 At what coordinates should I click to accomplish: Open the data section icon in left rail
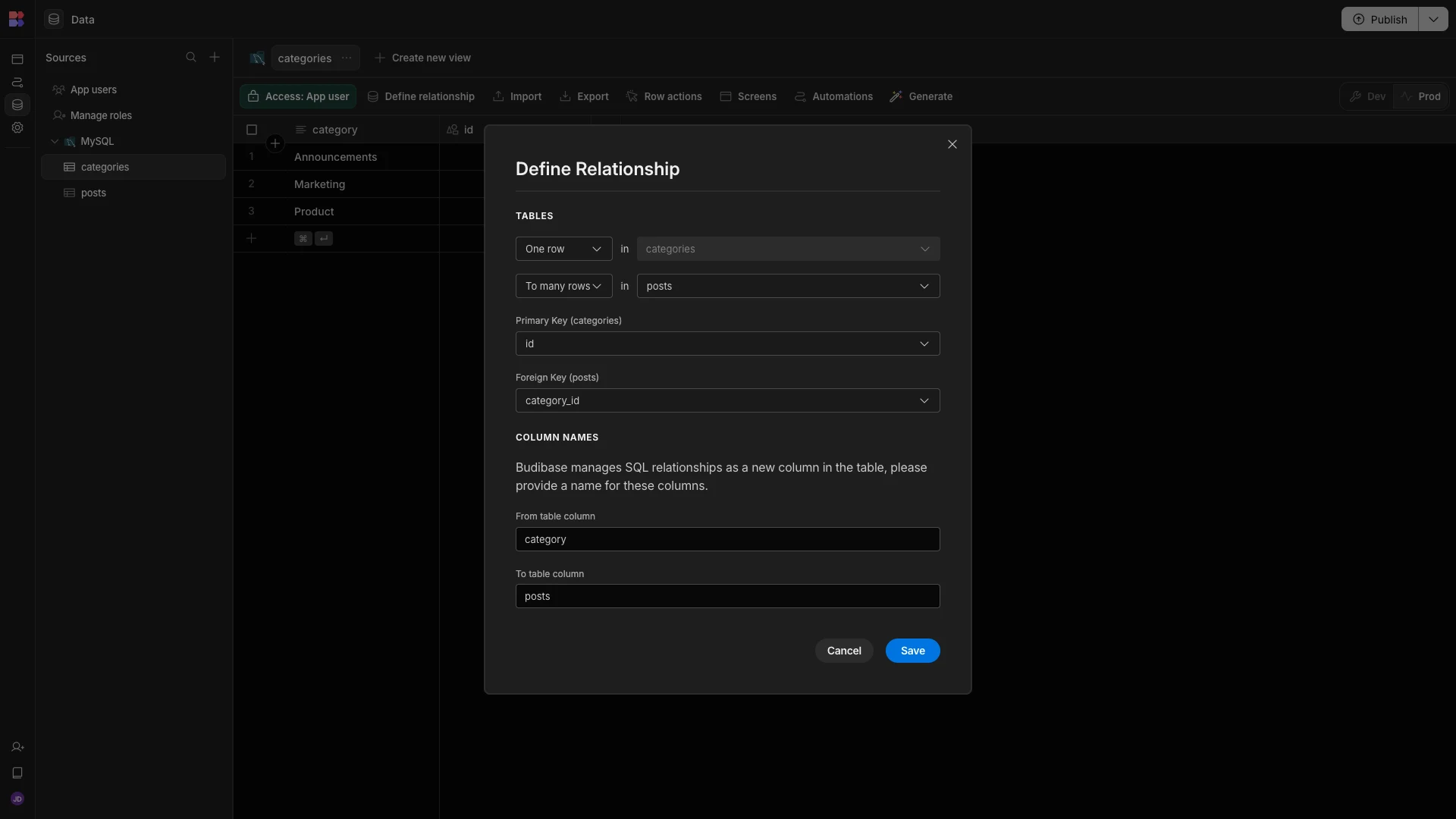point(17,105)
